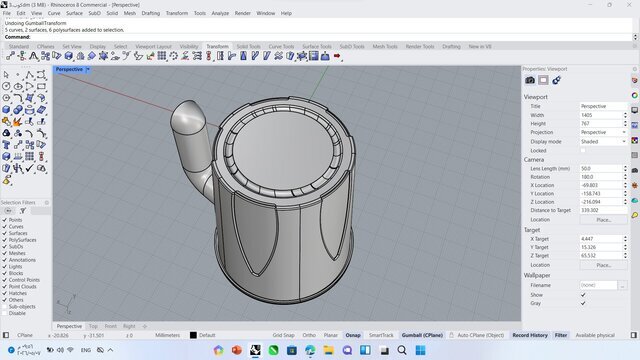This screenshot has height=360, width=640.
Task: Click the gear icon on the Properties panel header
Action: coord(635,69)
